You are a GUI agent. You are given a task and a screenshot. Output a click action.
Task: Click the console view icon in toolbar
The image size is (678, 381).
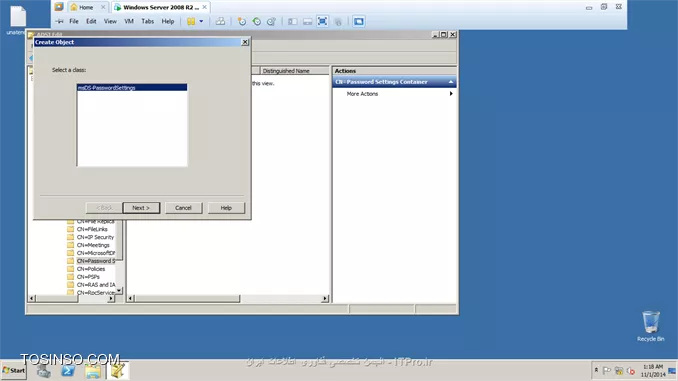click(x=358, y=21)
